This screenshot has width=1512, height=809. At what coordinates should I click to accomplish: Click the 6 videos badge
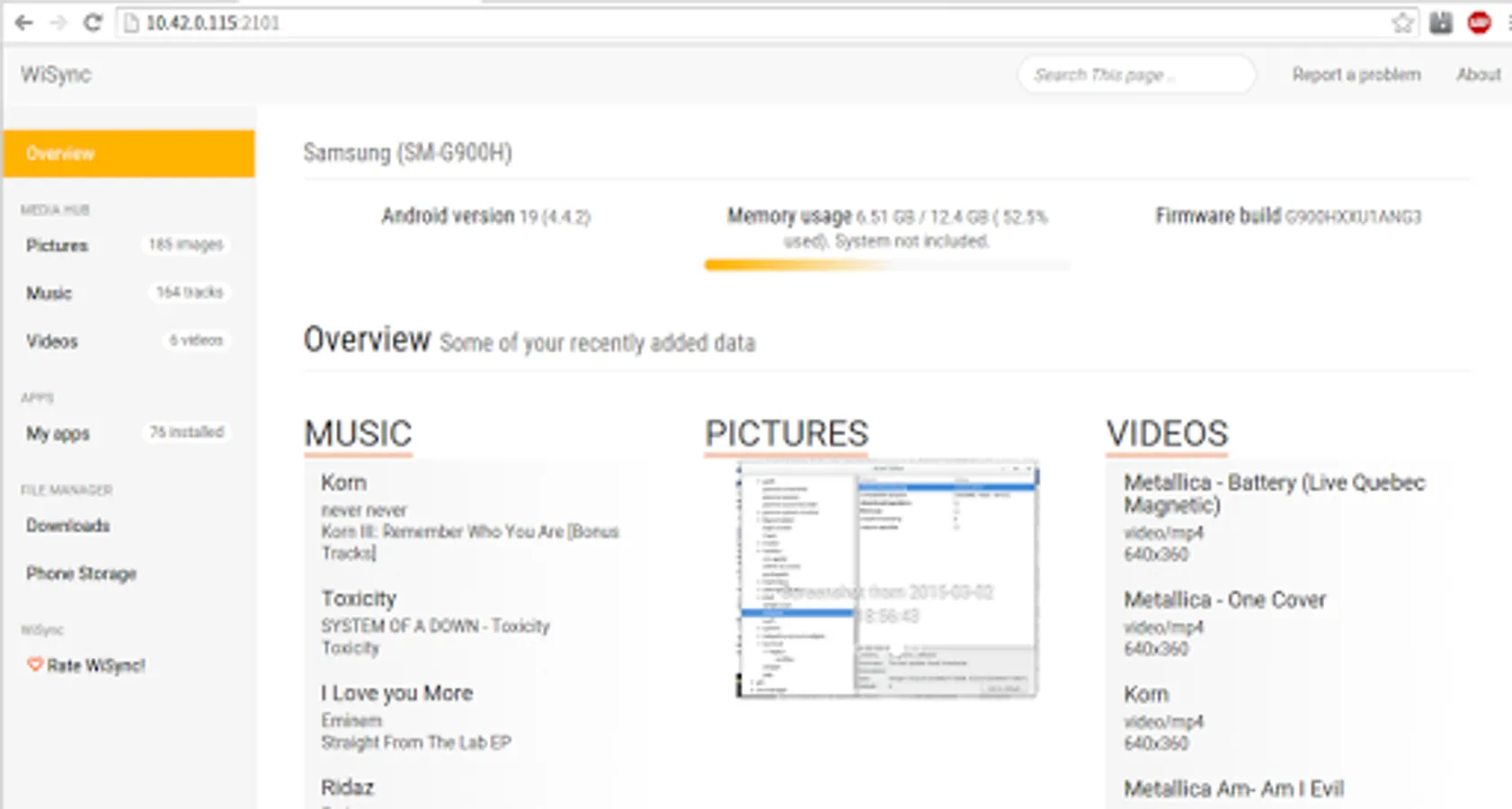click(196, 340)
